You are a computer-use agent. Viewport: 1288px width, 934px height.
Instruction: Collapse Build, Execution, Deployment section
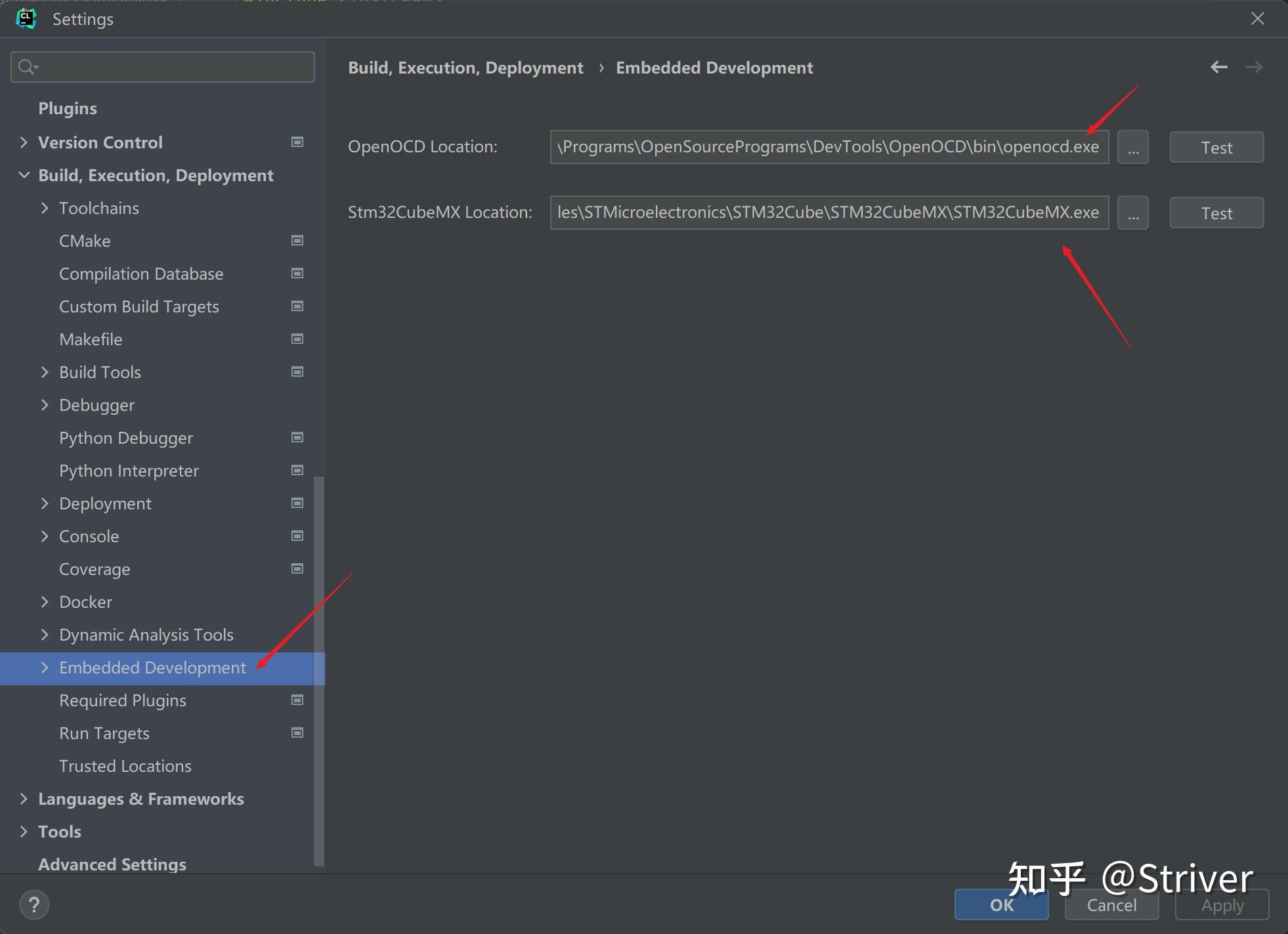[24, 175]
